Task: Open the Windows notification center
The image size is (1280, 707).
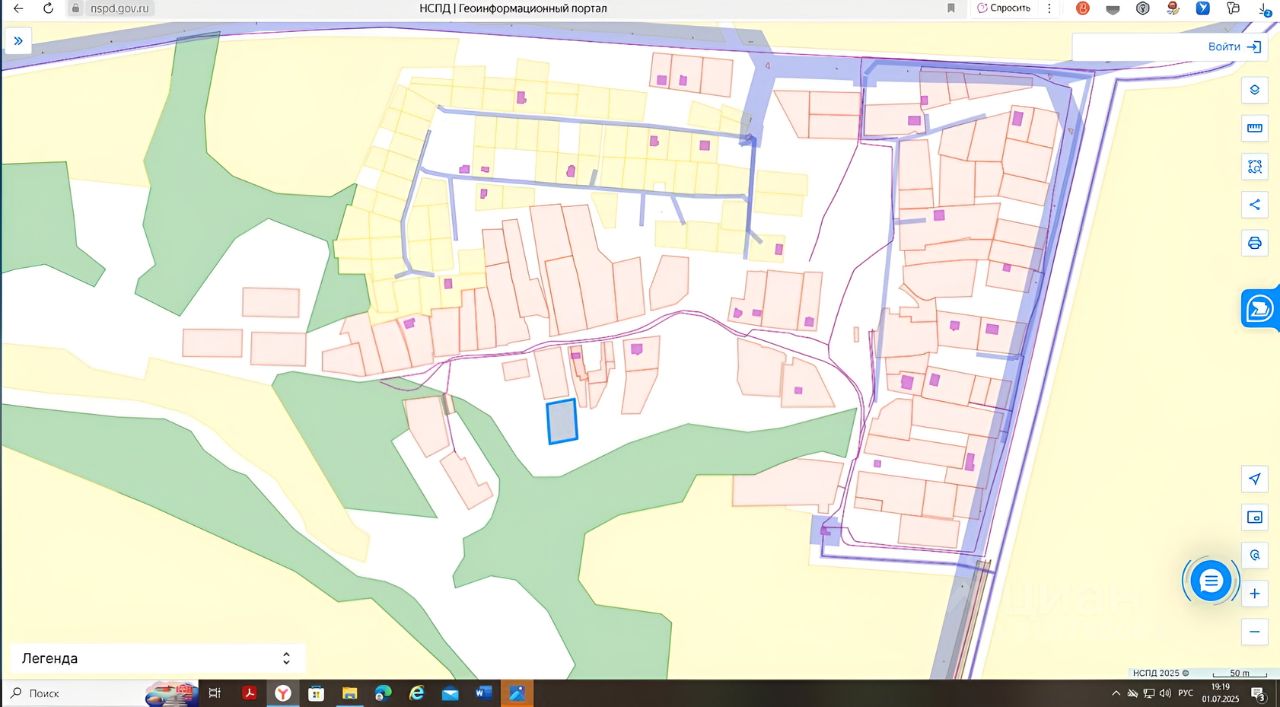Action: tap(1259, 693)
